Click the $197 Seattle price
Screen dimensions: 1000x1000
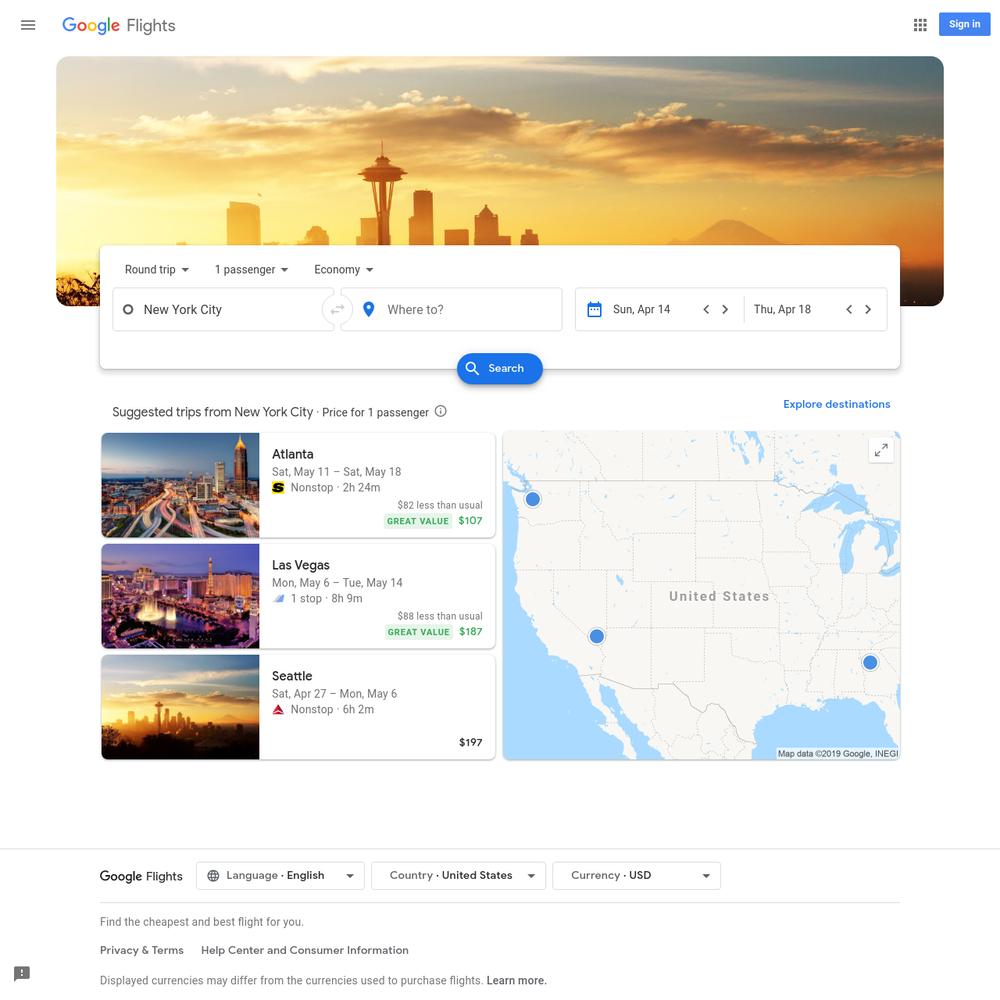471,742
